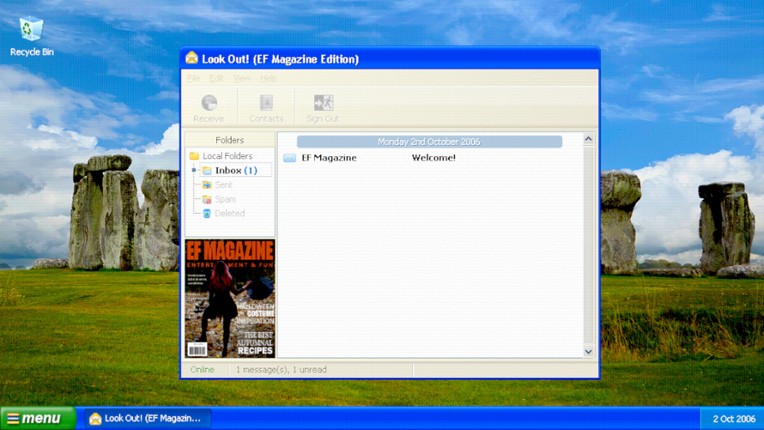Click the Receive mail toolbar icon

click(209, 106)
